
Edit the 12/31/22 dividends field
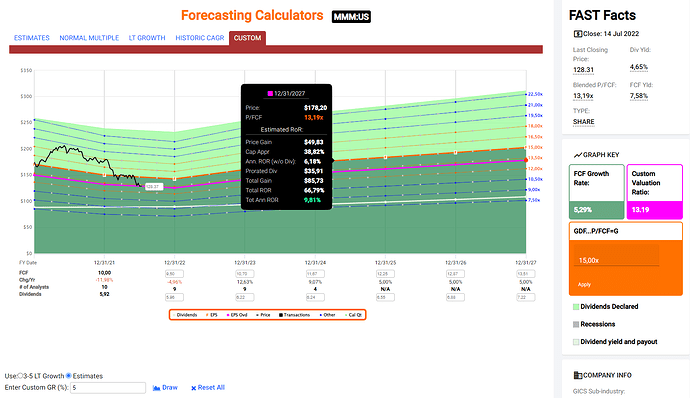pyautogui.click(x=175, y=298)
